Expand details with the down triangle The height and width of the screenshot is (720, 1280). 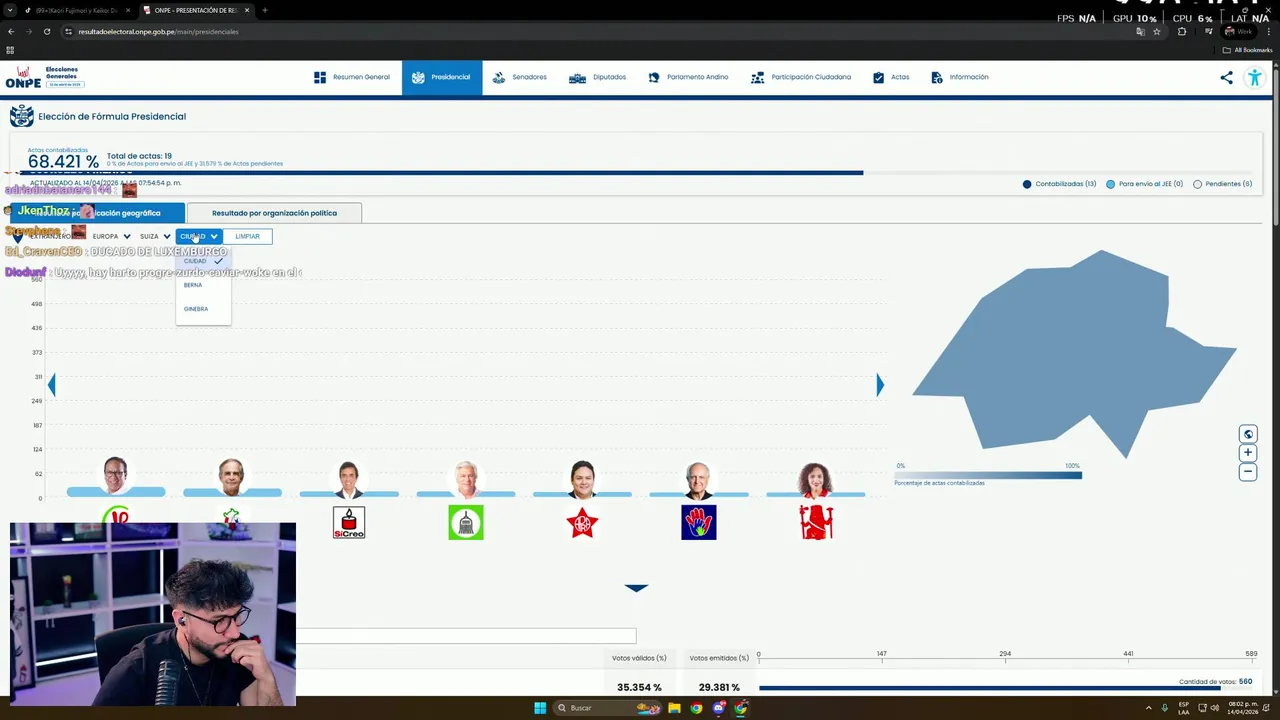[x=636, y=588]
